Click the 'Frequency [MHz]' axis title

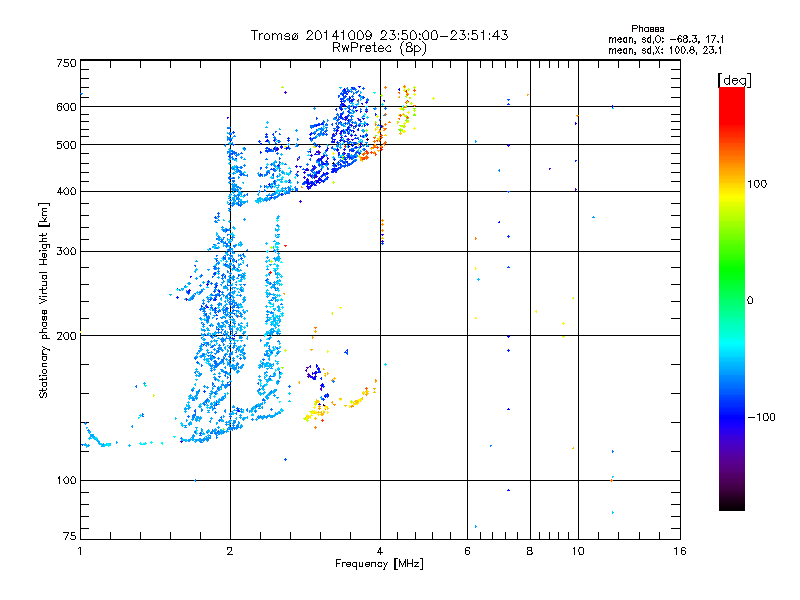379,564
